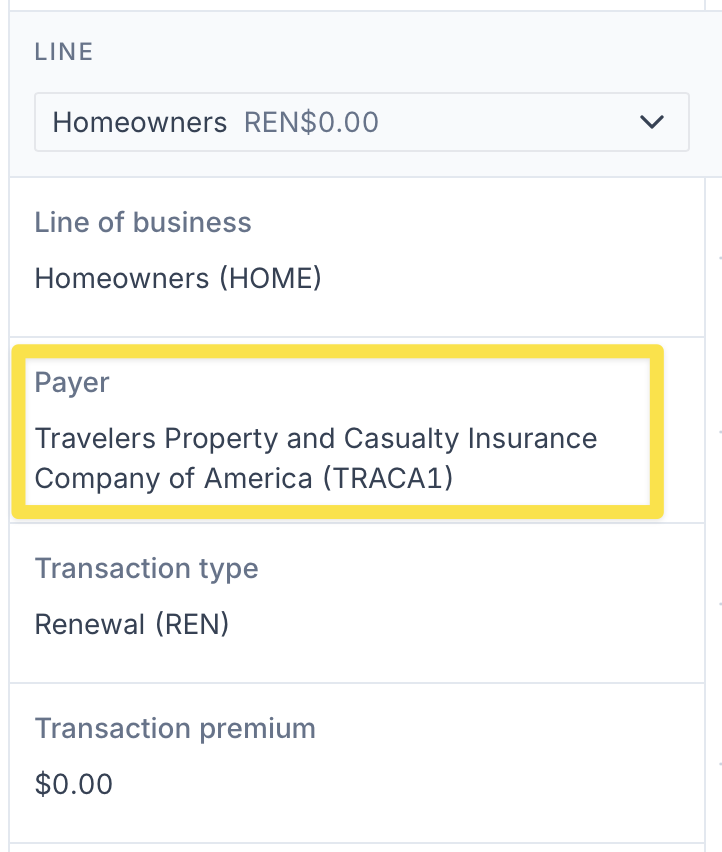Click the word Homeowners in the Line dropdown
The image size is (722, 852).
(140, 122)
